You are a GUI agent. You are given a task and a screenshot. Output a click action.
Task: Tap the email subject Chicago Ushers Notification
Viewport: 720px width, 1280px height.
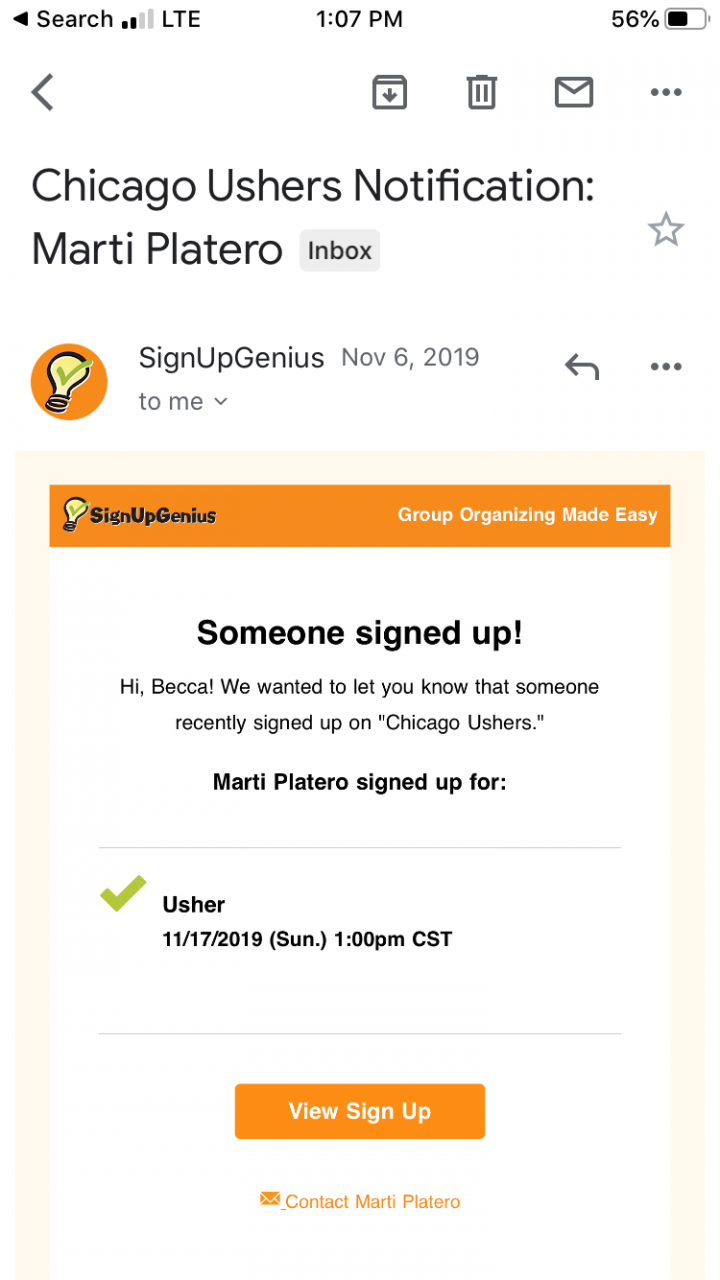tap(312, 187)
